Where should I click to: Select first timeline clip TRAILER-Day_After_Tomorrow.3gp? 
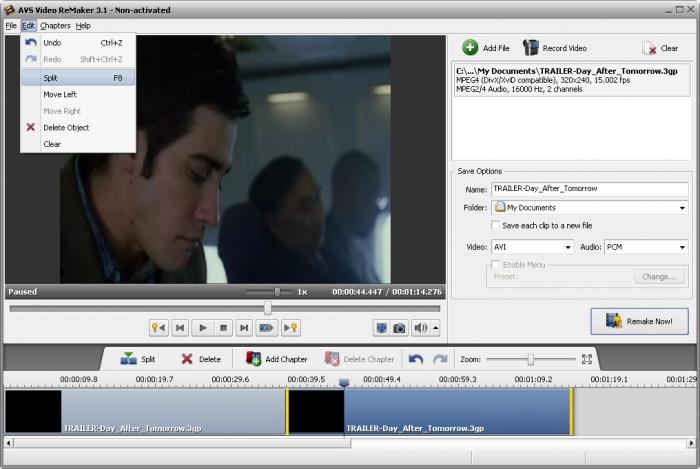pos(146,411)
